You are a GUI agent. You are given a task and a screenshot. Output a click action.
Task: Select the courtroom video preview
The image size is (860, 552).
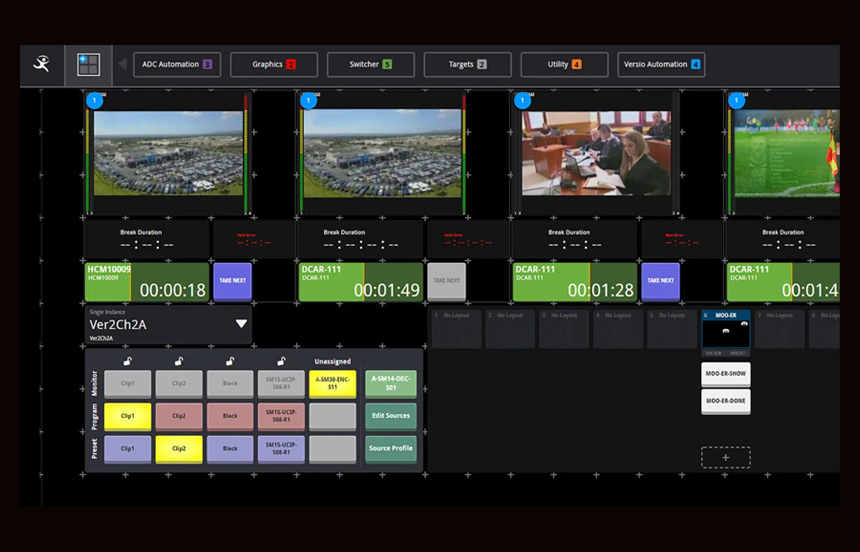[596, 153]
